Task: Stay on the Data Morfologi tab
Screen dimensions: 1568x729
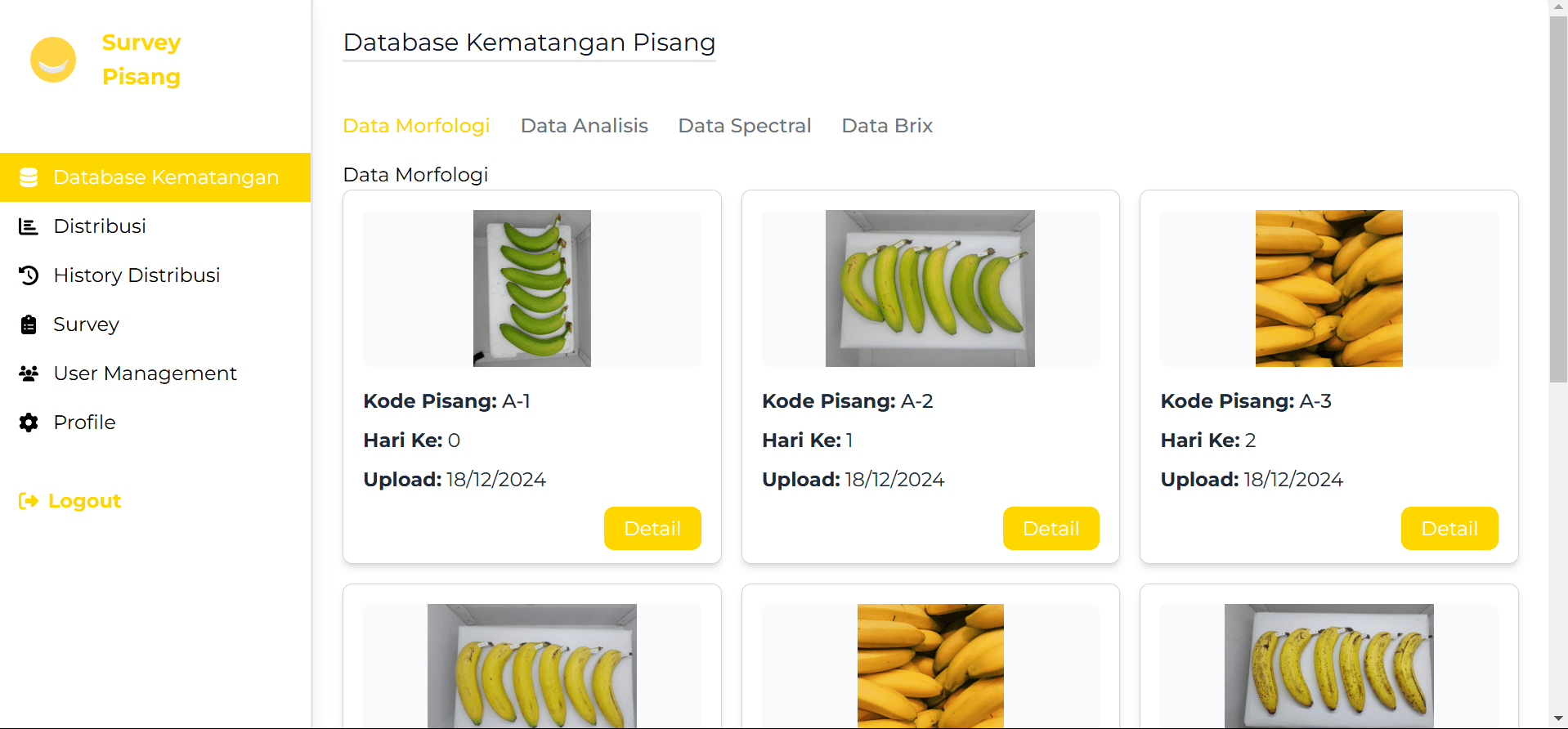Action: coord(416,126)
